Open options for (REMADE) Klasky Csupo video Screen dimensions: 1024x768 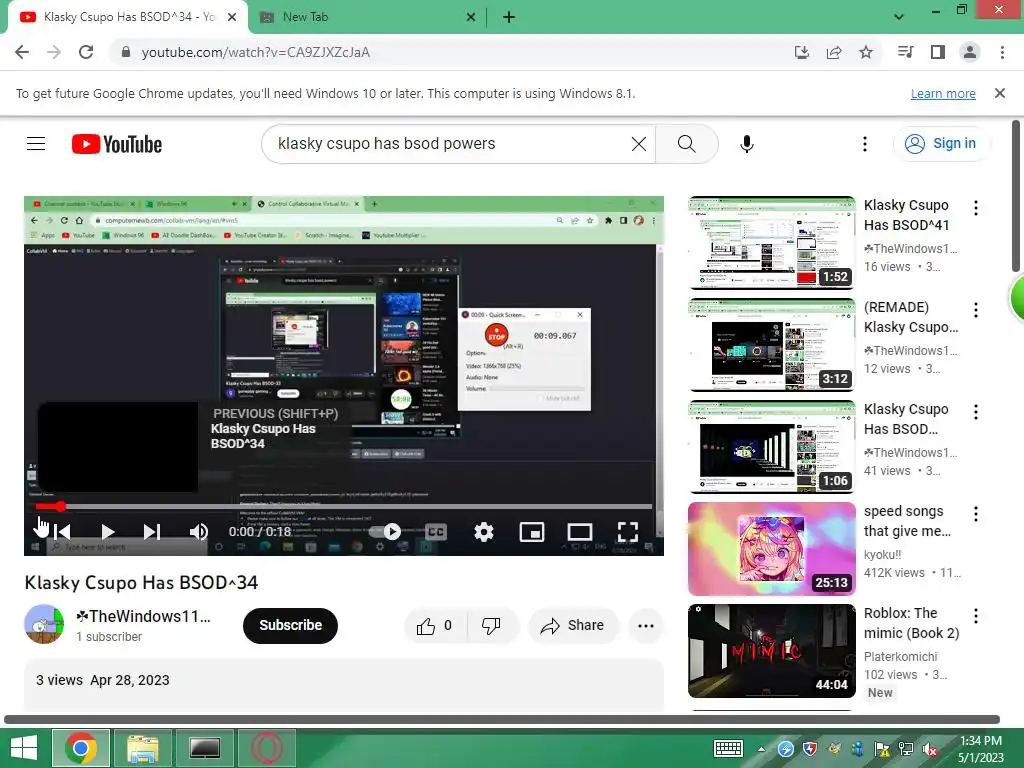point(976,310)
